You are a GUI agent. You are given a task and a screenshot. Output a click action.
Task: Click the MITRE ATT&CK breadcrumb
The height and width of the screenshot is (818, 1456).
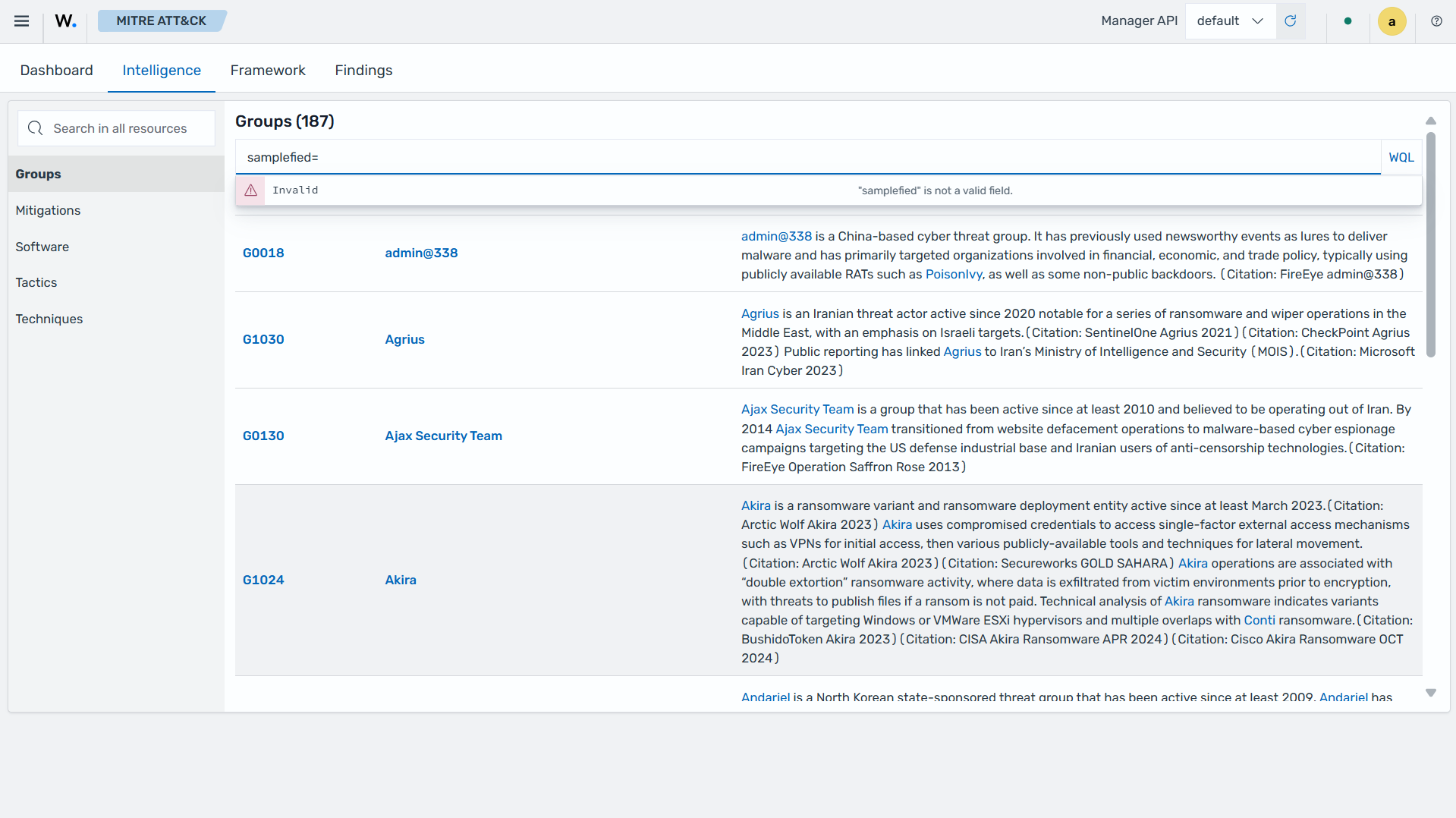[x=162, y=21]
